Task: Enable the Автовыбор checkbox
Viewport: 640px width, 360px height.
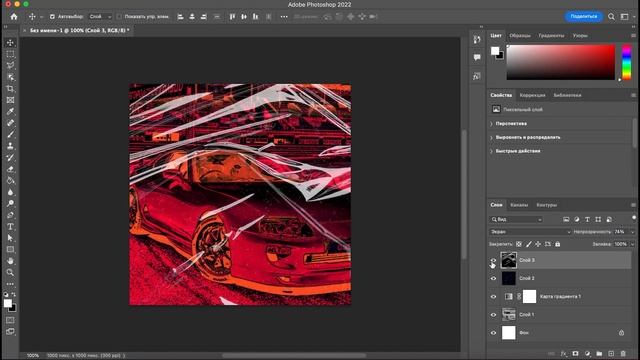Action: coord(52,17)
